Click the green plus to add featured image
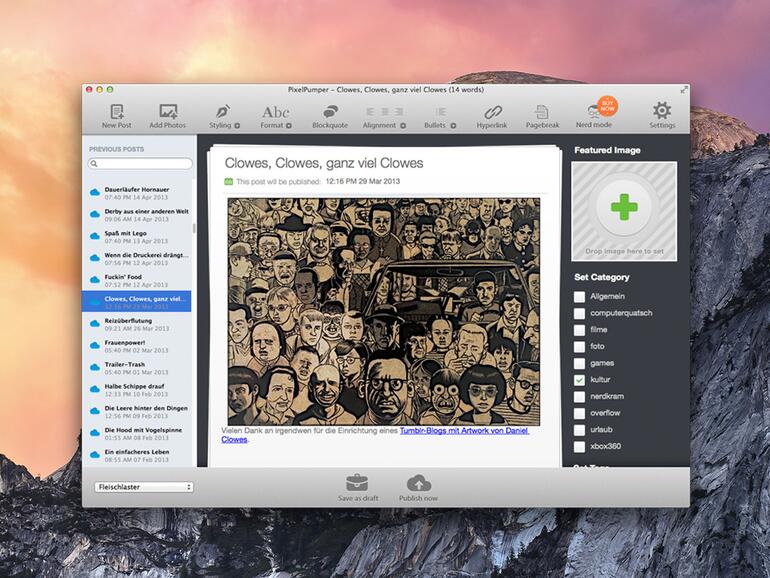770x578 pixels. (624, 207)
